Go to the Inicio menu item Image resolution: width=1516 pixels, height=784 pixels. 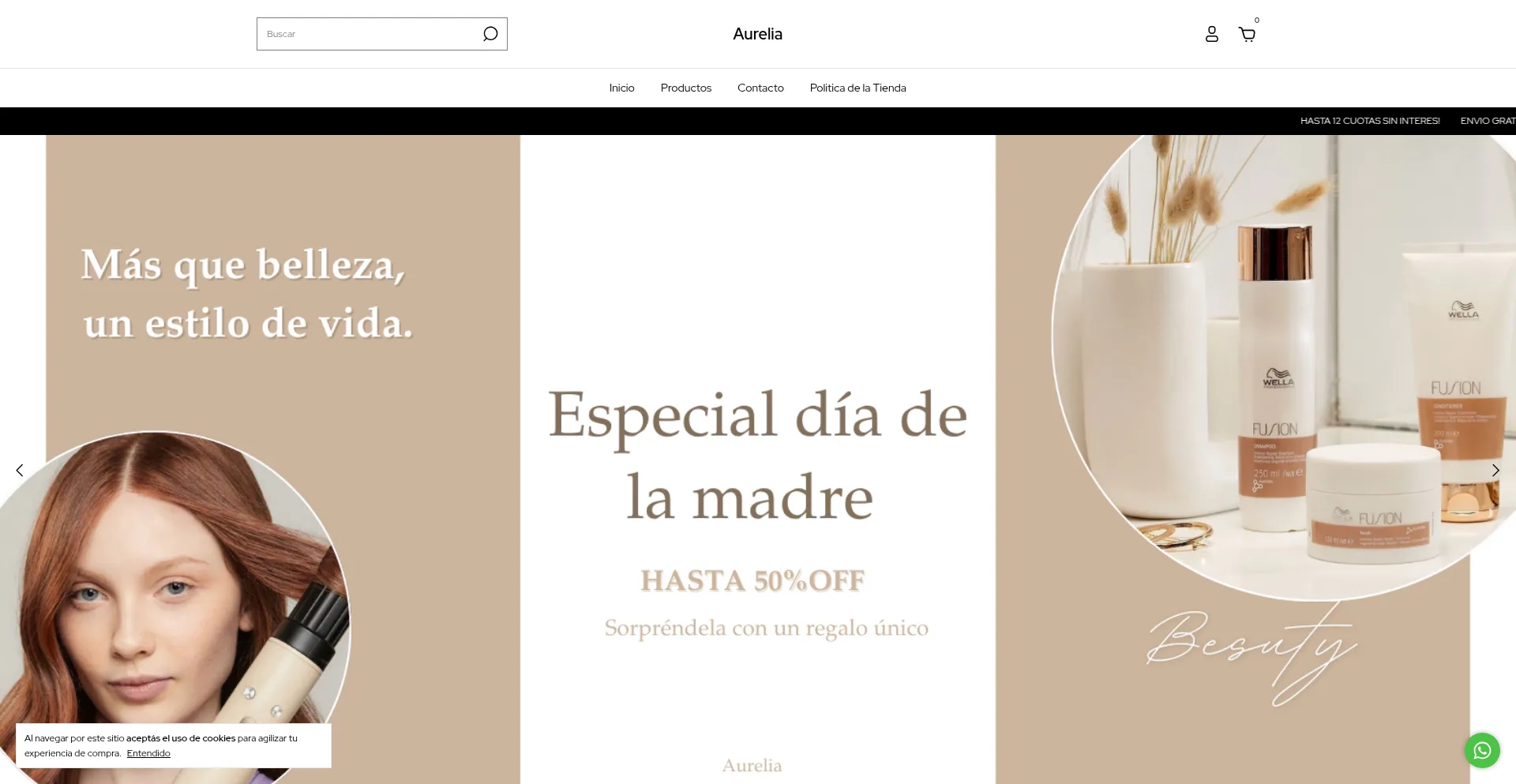click(x=621, y=88)
